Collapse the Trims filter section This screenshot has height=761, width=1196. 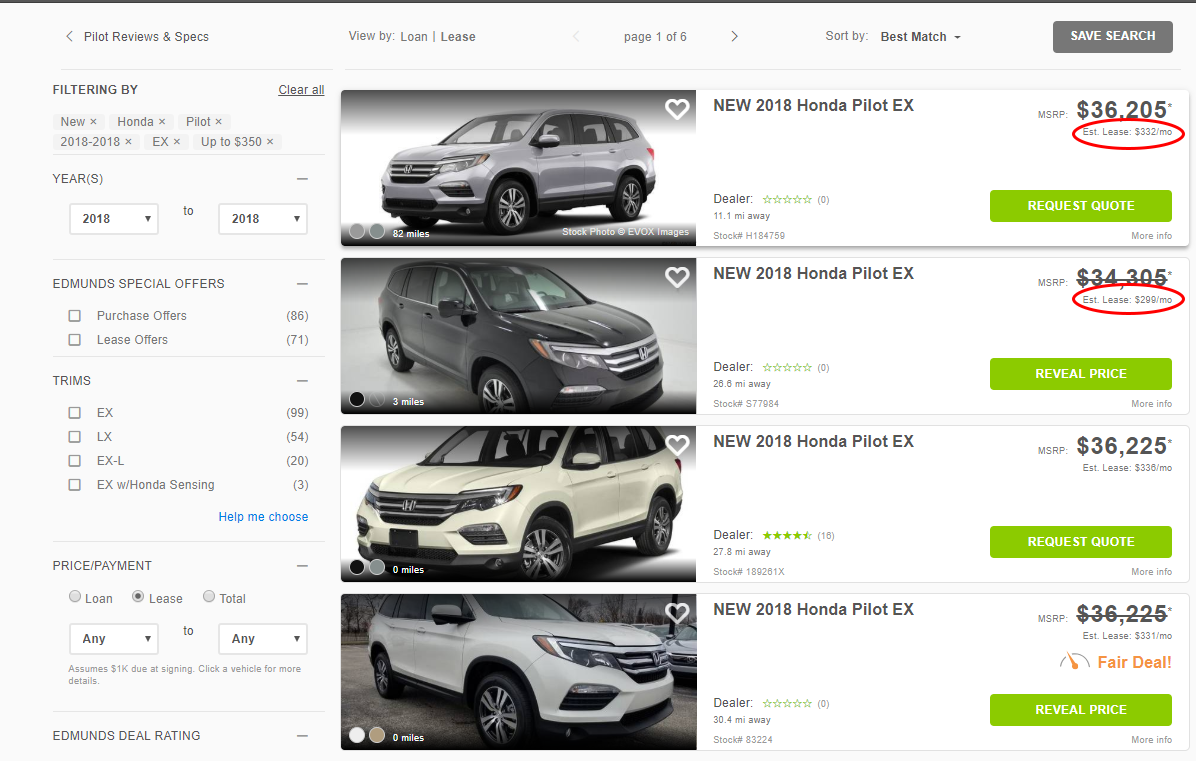pyautogui.click(x=302, y=380)
